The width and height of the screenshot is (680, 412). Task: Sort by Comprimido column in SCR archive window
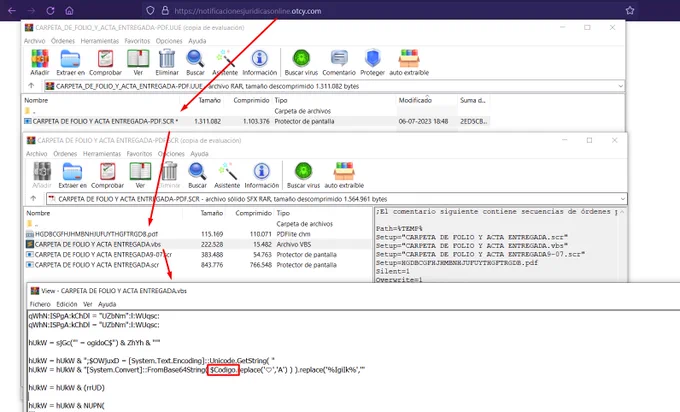point(253,213)
